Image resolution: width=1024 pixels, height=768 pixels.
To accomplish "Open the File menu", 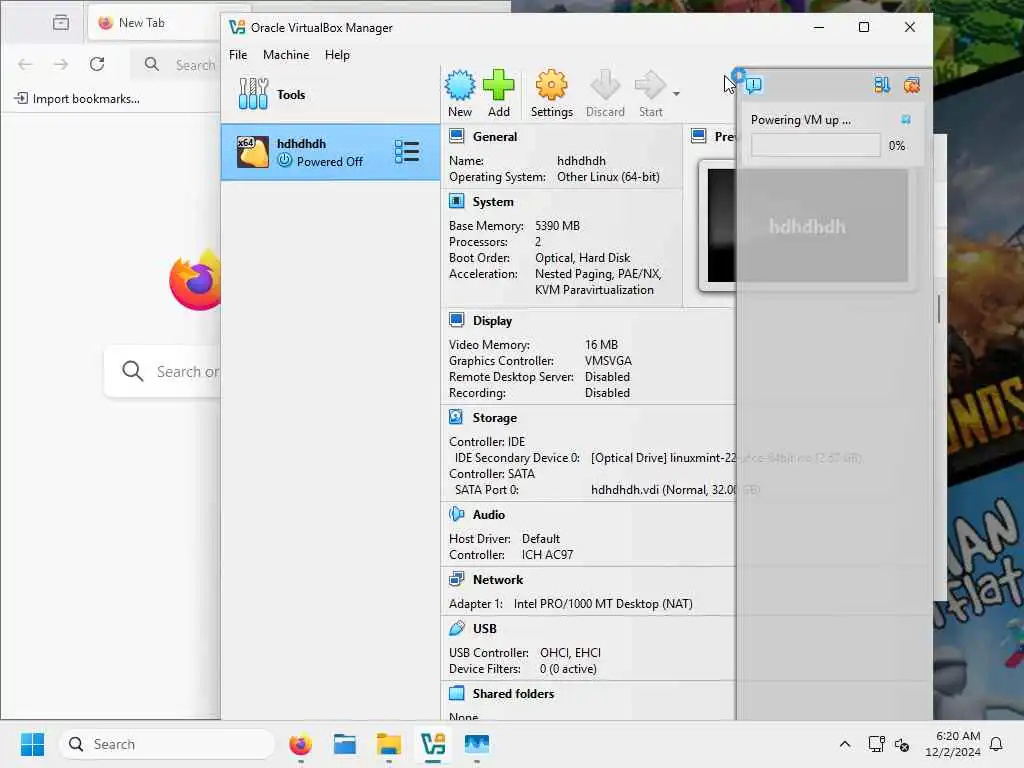I will click(238, 55).
